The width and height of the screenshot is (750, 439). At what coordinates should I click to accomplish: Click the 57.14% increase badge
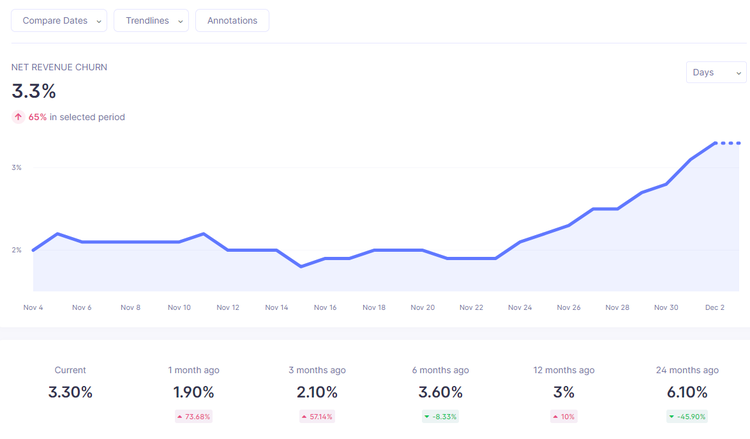point(317,417)
